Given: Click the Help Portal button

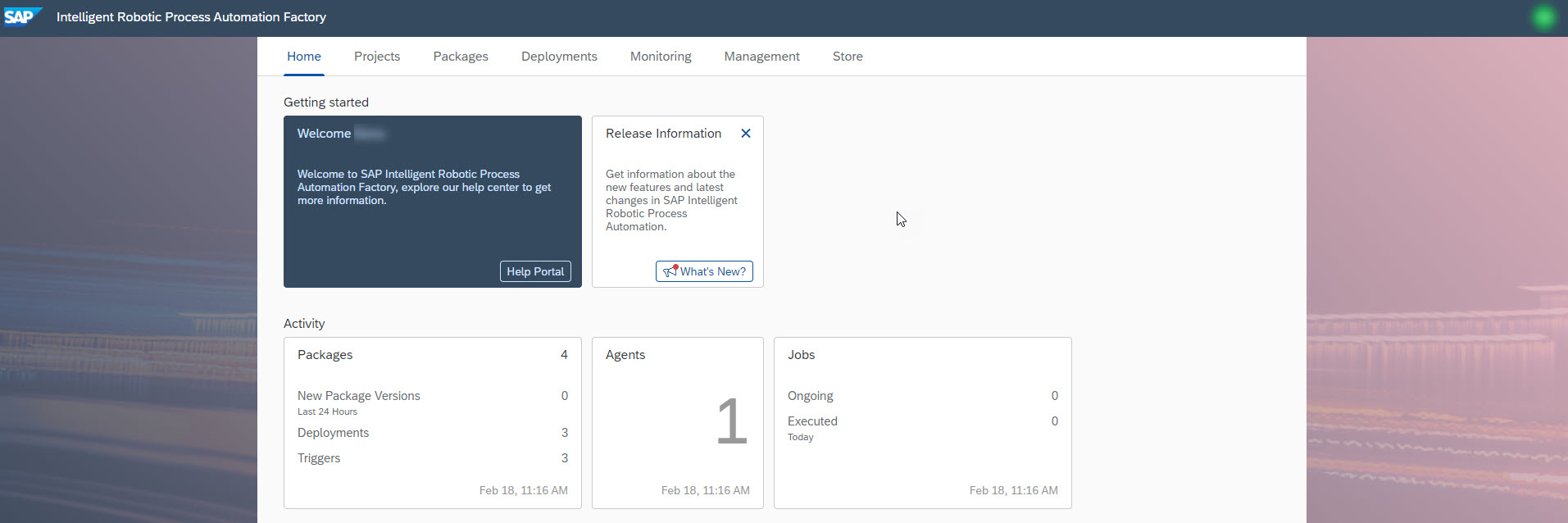Looking at the screenshot, I should [x=535, y=271].
